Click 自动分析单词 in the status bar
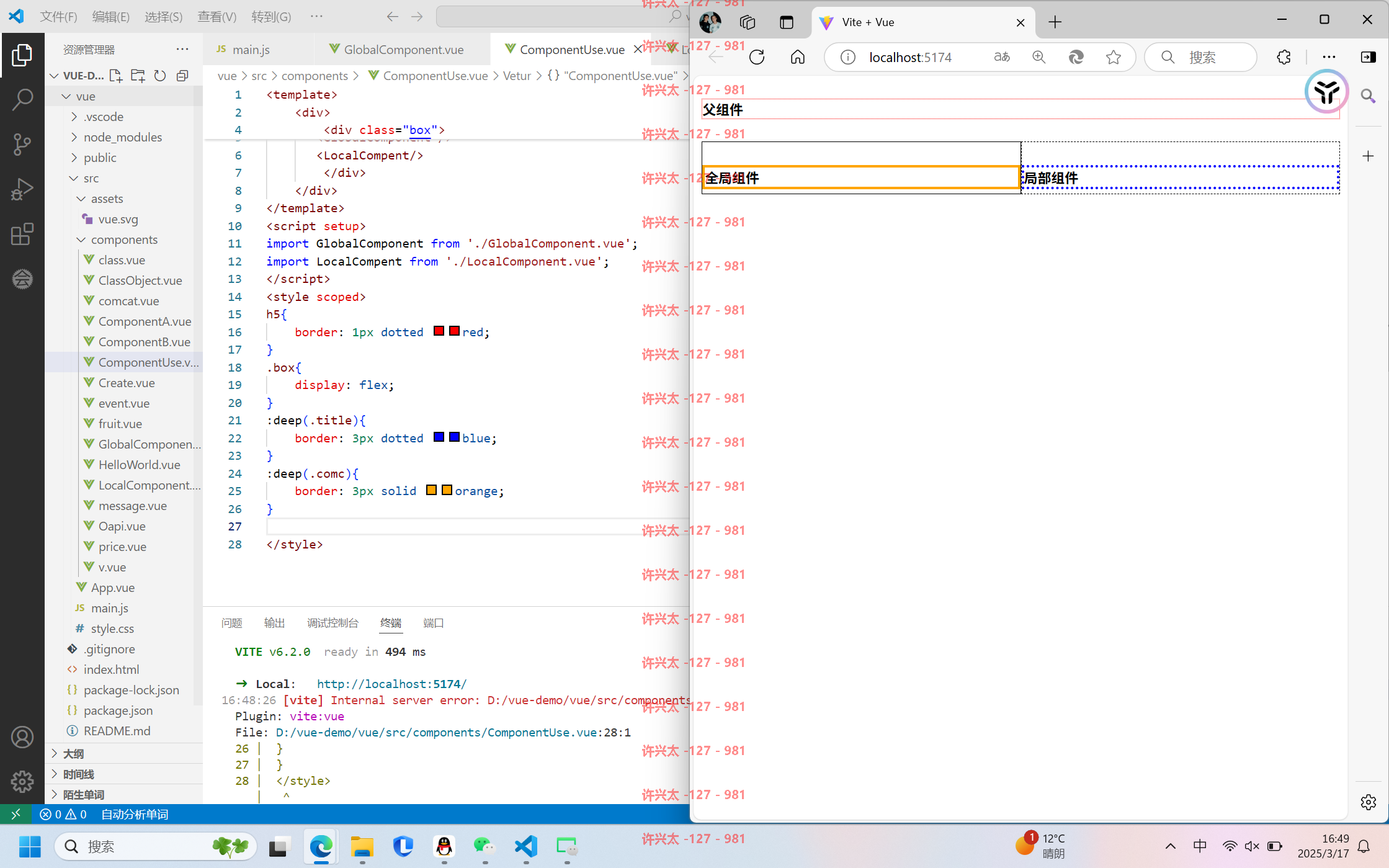 coord(135,814)
